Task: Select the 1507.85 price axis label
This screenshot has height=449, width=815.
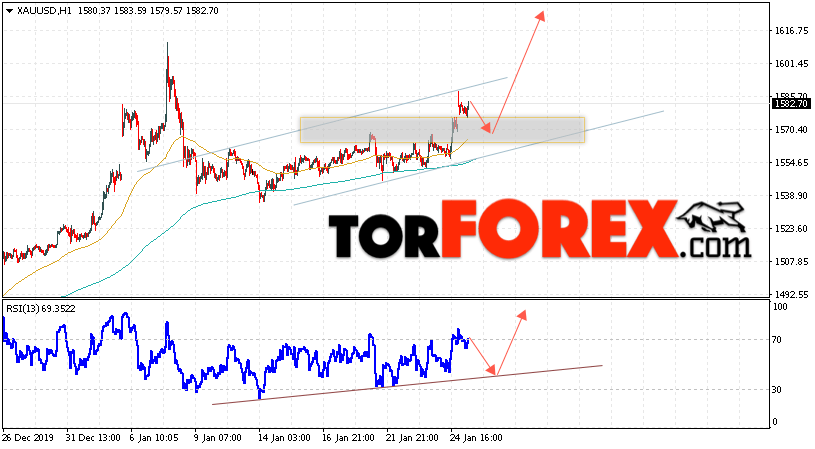Action: (791, 261)
